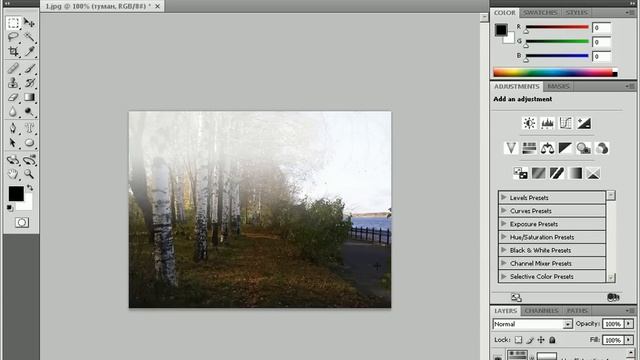Screen dimensions: 640x360
Task: Select the Ellipse shape tool
Action: pyautogui.click(x=29, y=143)
